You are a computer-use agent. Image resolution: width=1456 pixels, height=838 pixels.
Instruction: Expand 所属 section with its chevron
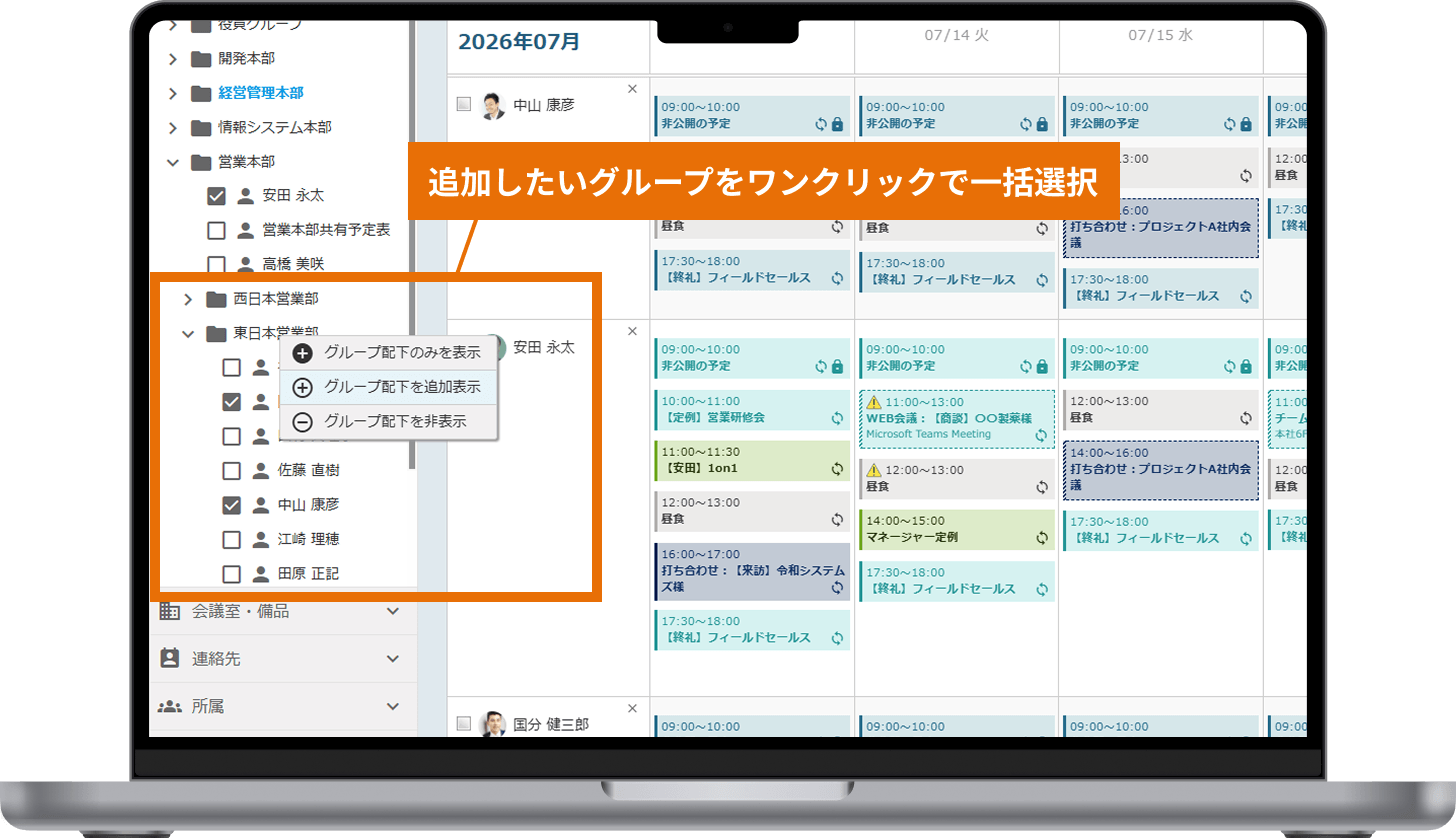(393, 706)
